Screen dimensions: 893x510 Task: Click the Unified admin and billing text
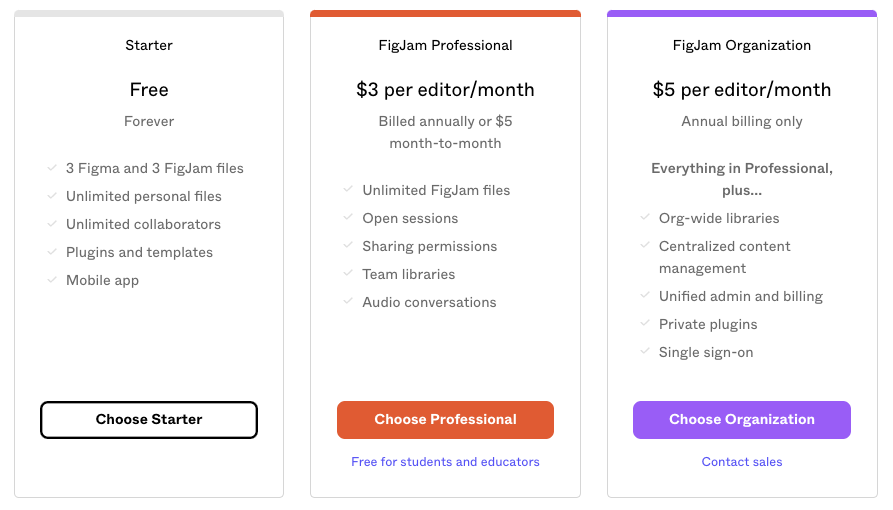pyautogui.click(x=740, y=296)
